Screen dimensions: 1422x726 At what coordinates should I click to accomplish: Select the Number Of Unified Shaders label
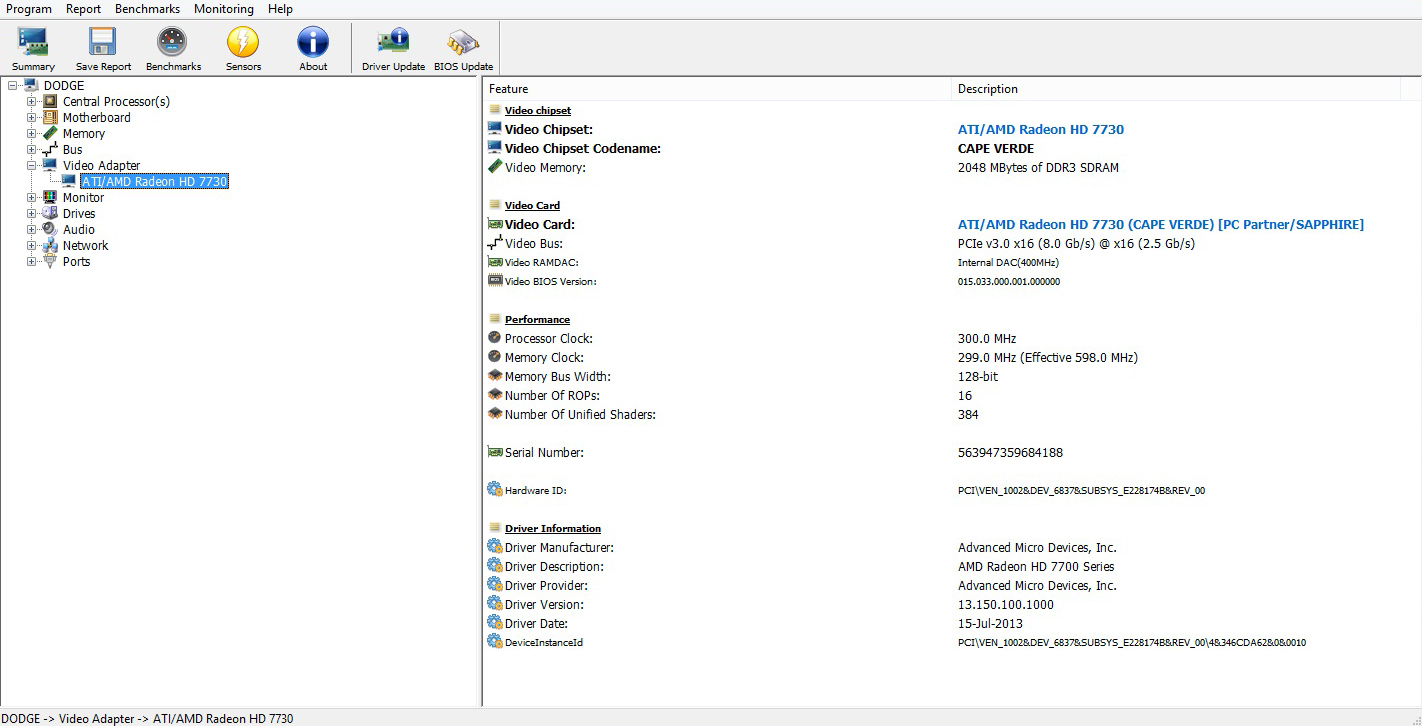pyautogui.click(x=580, y=414)
